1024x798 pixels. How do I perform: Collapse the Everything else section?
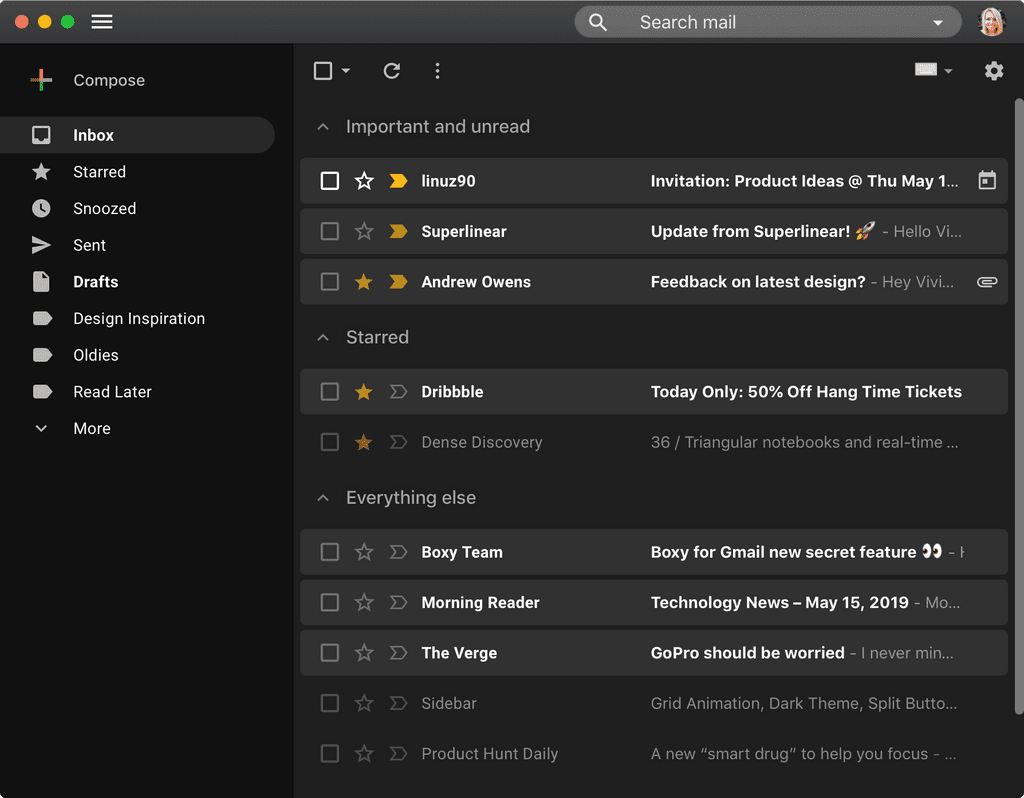(323, 498)
